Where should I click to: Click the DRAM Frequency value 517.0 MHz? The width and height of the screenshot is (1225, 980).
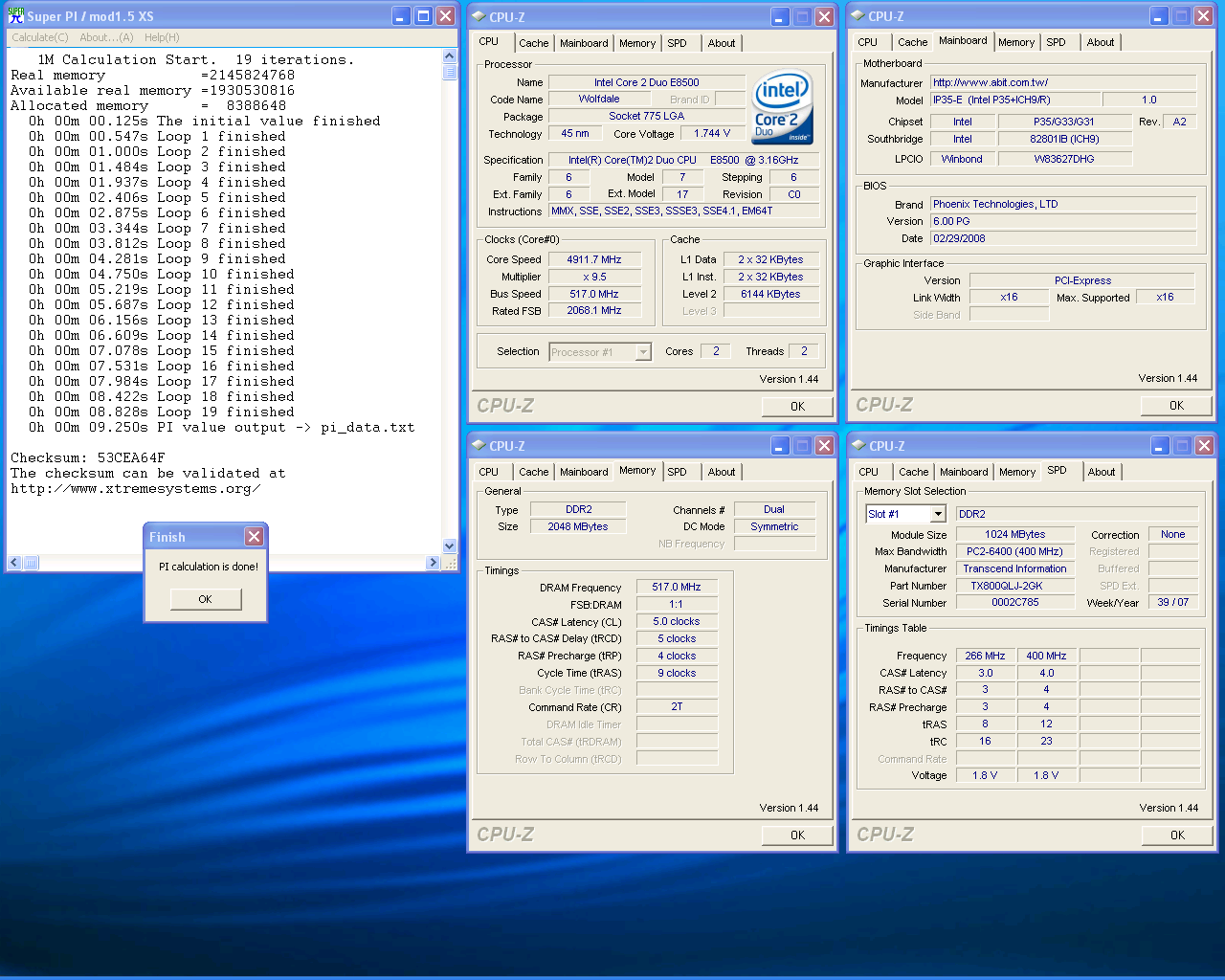[677, 587]
